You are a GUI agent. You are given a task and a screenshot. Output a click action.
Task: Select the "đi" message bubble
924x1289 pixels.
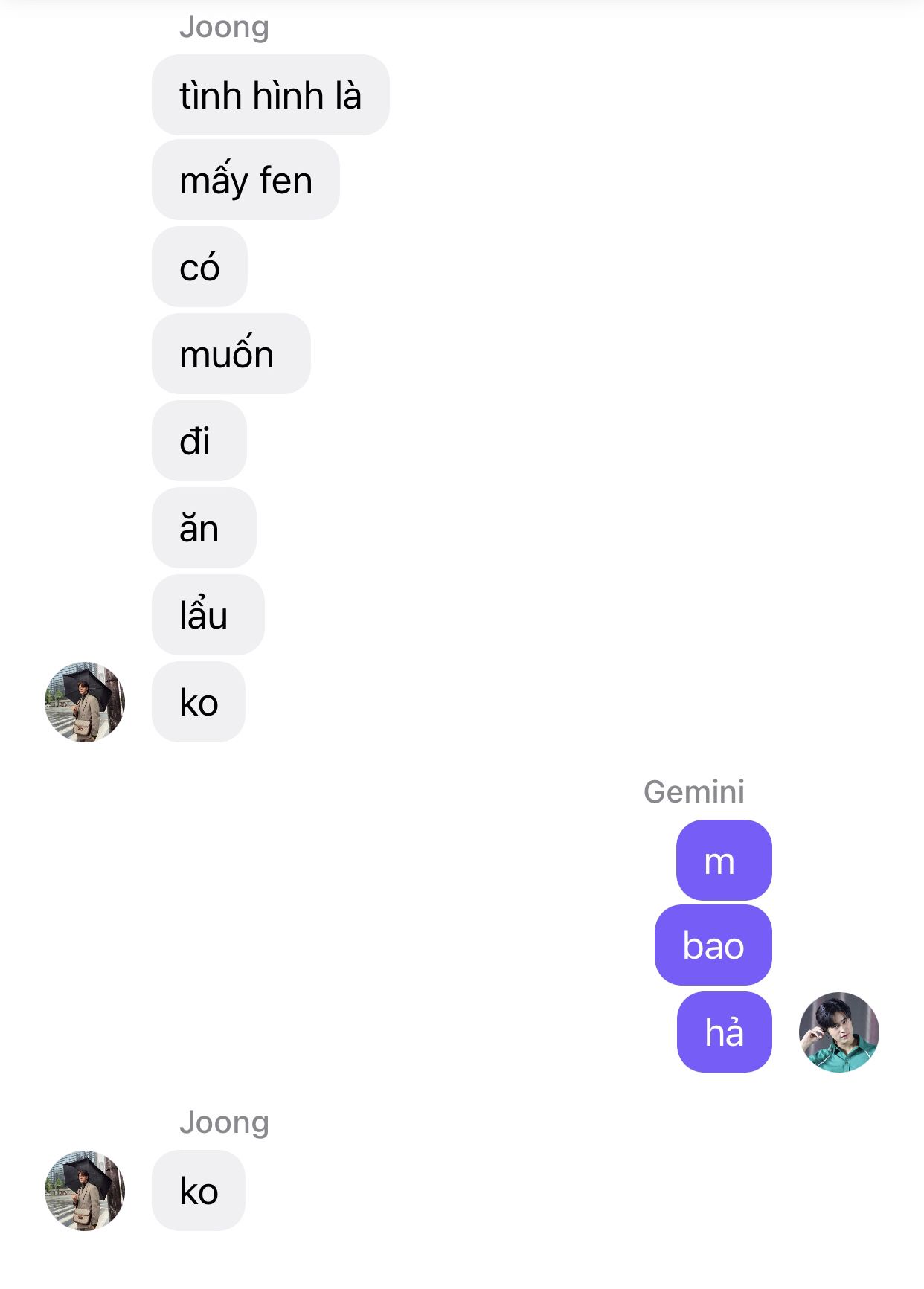click(x=199, y=441)
